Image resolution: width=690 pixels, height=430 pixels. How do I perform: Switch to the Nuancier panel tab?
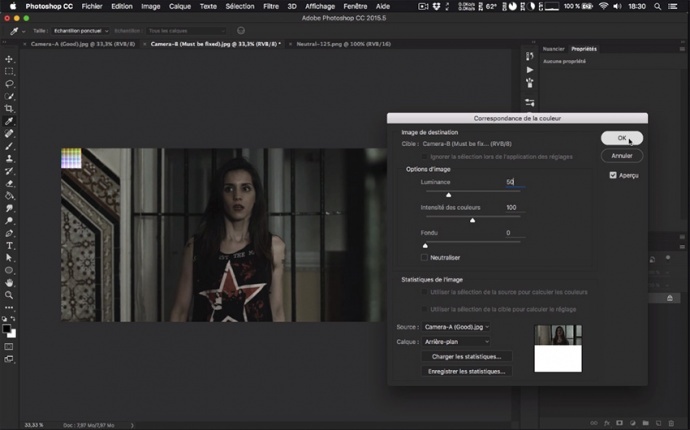553,48
